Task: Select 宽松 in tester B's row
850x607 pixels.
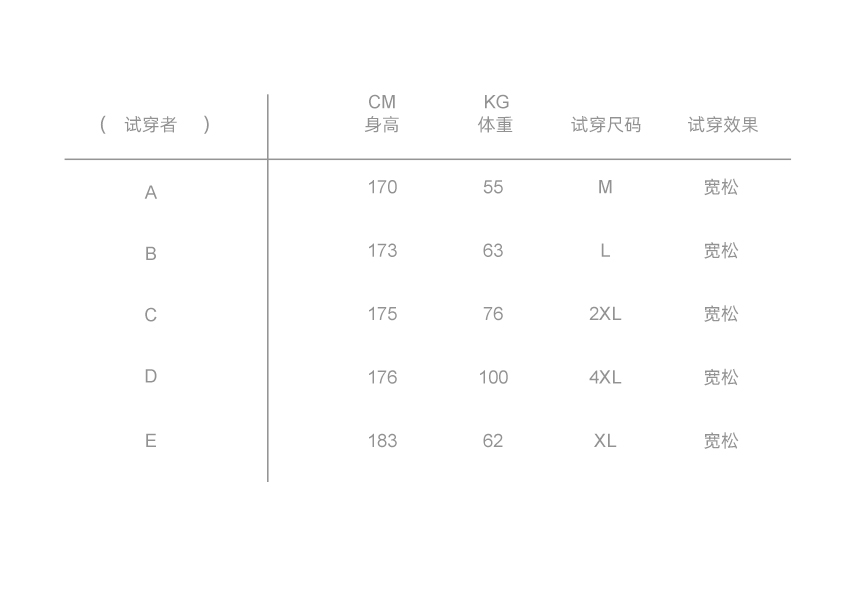Action: coord(720,251)
